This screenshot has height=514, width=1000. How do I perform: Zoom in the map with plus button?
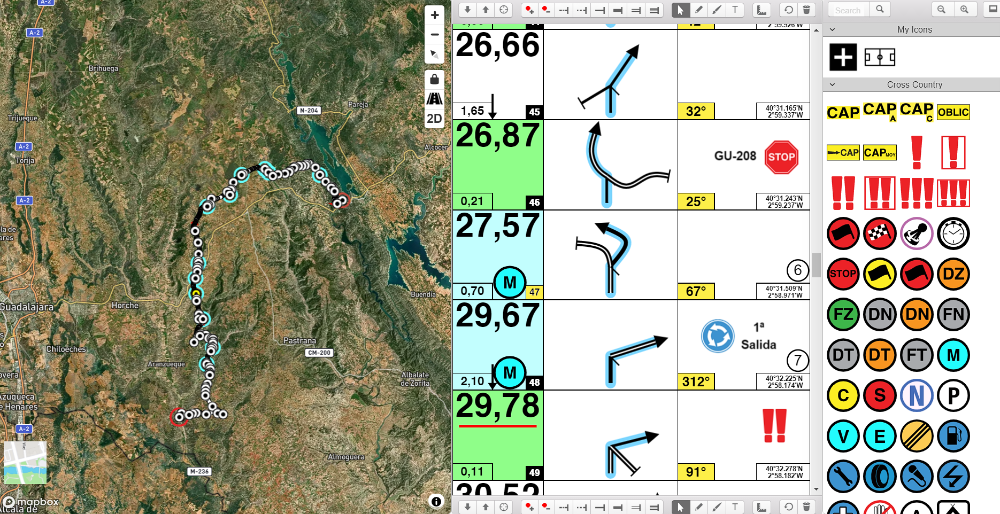434,15
